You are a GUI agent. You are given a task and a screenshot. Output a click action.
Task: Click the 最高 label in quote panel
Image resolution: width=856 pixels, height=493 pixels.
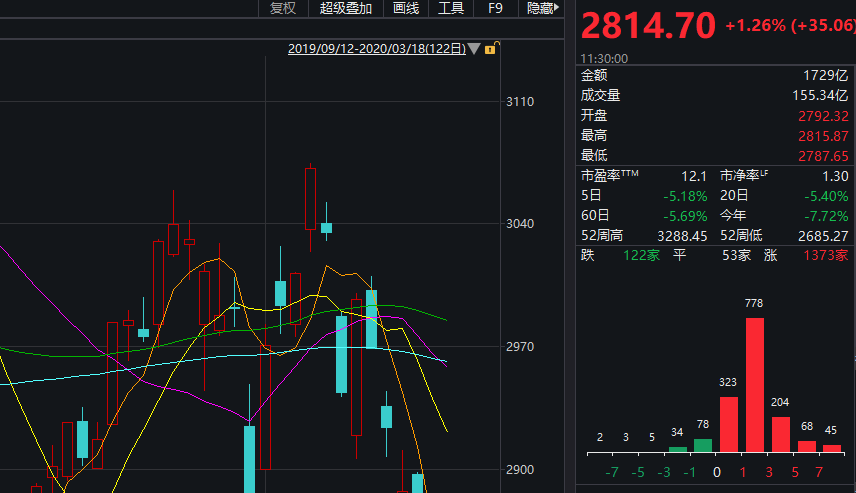click(594, 136)
